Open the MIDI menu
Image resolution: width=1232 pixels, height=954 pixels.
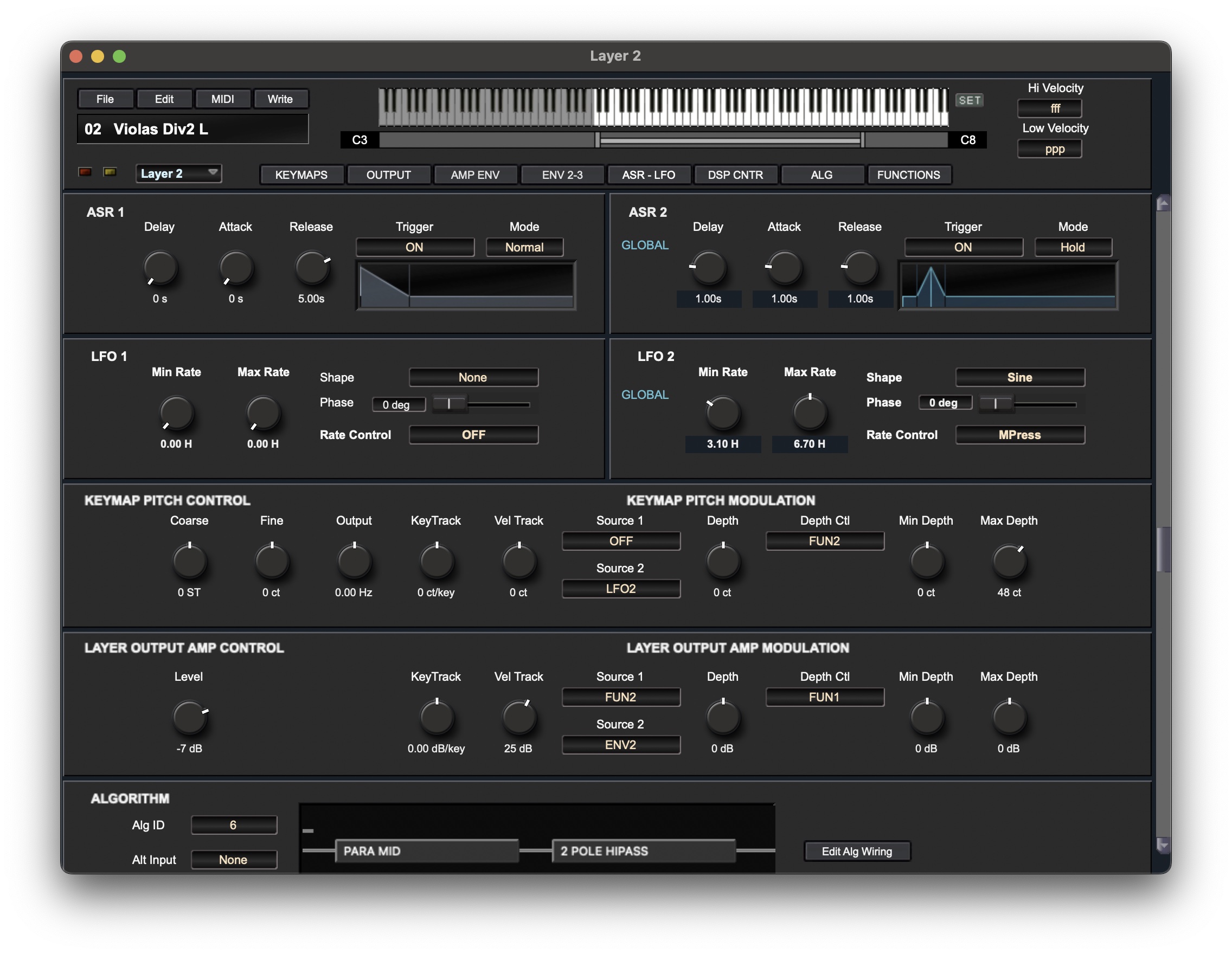pos(222,99)
